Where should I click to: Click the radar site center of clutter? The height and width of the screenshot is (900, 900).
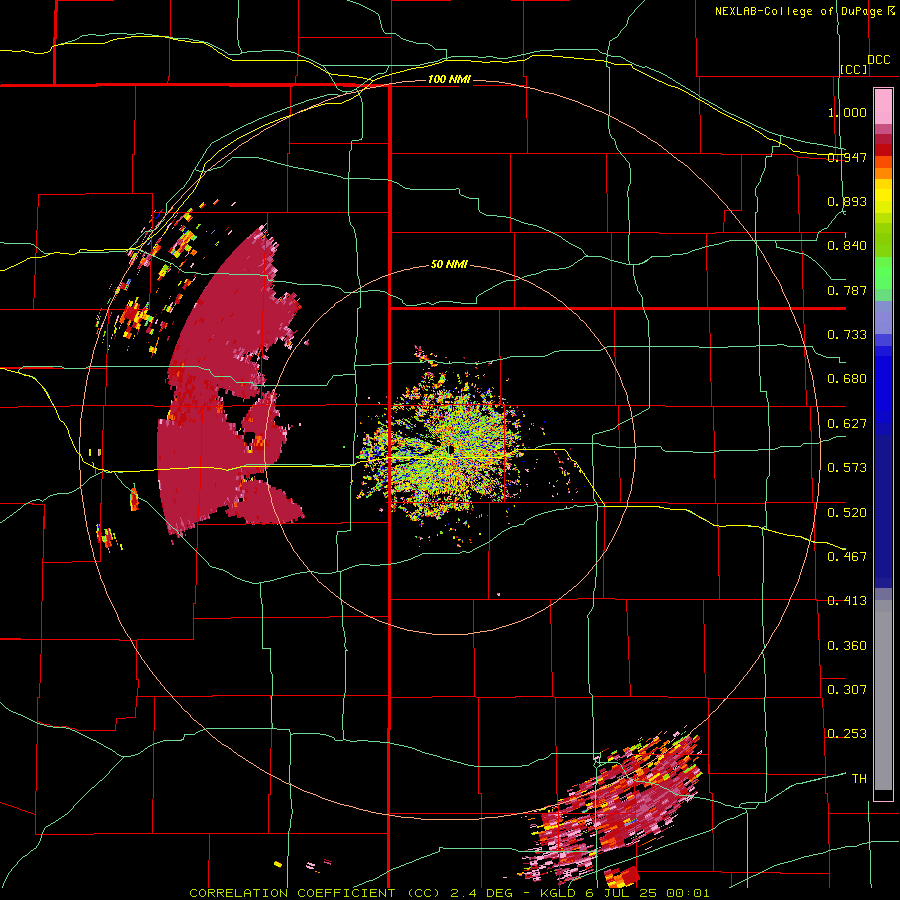pyautogui.click(x=451, y=449)
